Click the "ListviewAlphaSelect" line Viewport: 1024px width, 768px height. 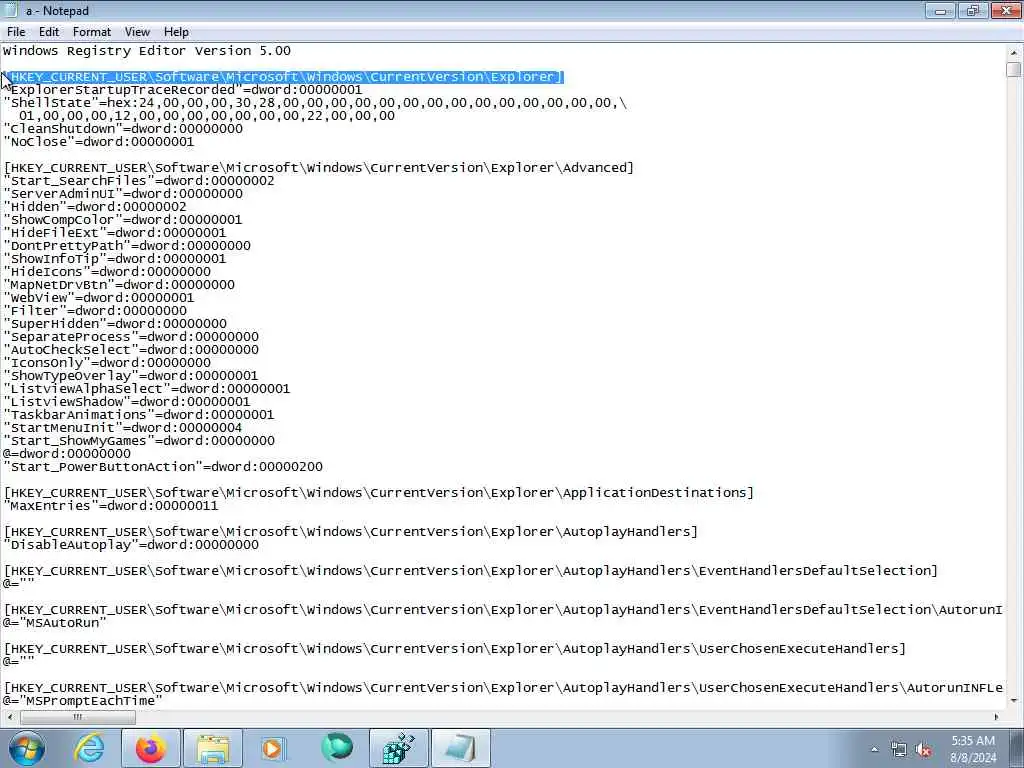[x=147, y=389]
